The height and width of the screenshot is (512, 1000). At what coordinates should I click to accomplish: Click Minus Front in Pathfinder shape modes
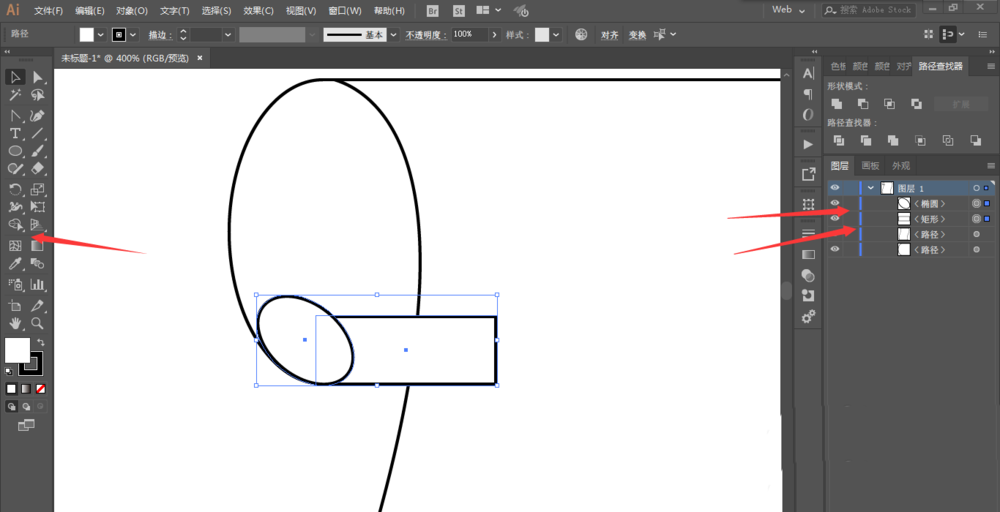pyautogui.click(x=863, y=103)
